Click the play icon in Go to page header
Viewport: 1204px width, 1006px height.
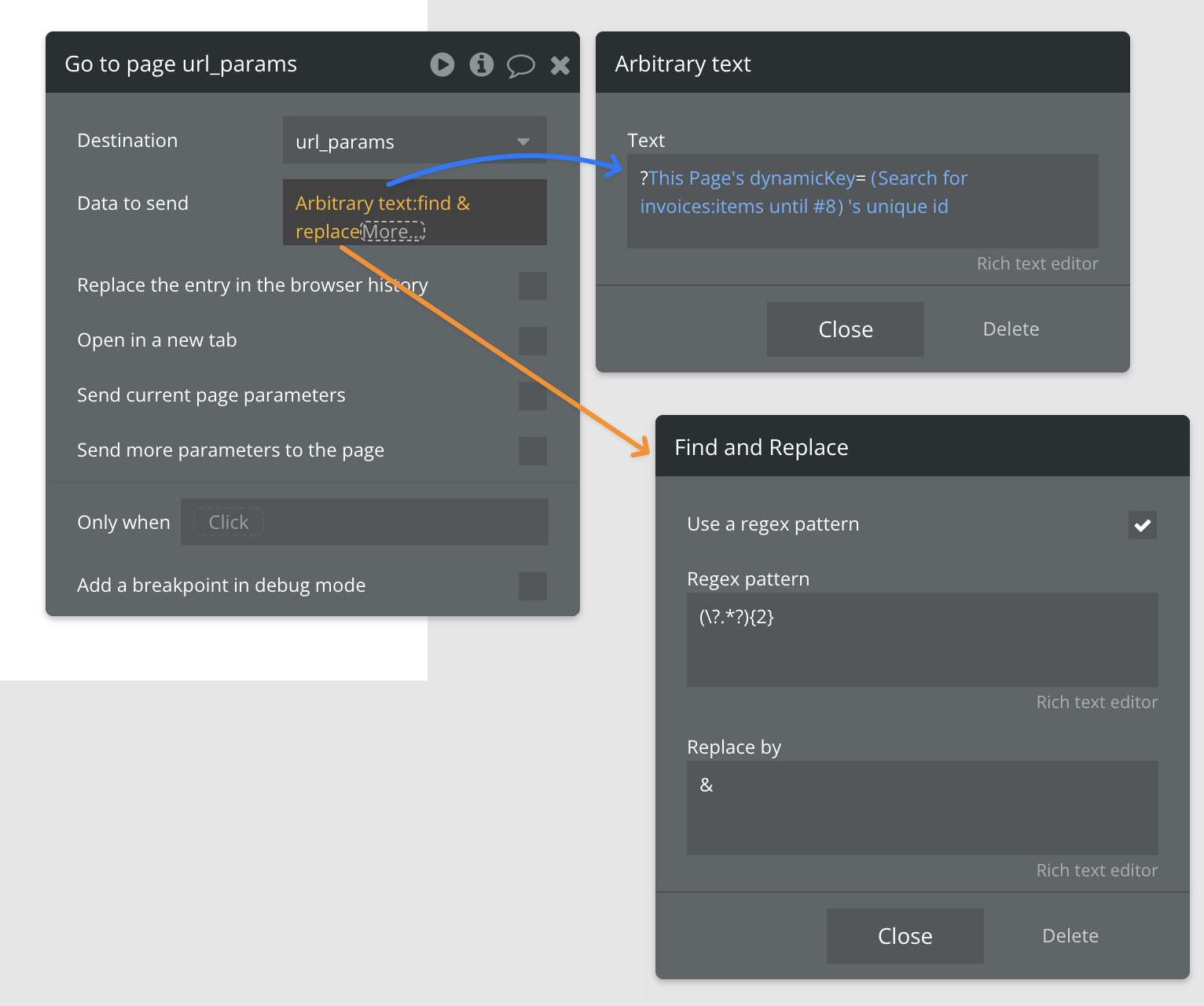pyautogui.click(x=442, y=64)
